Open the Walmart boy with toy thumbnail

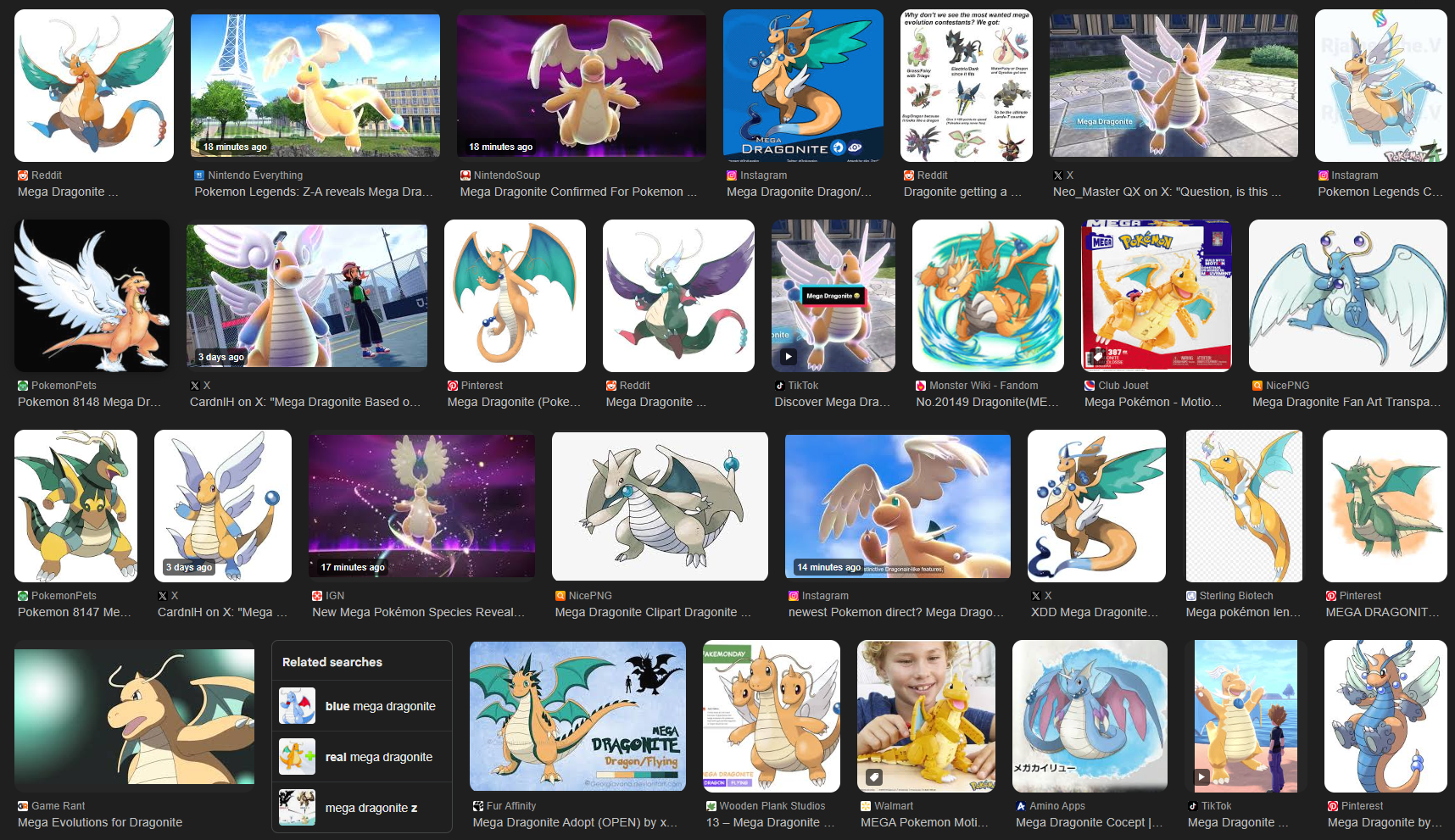[x=926, y=716]
